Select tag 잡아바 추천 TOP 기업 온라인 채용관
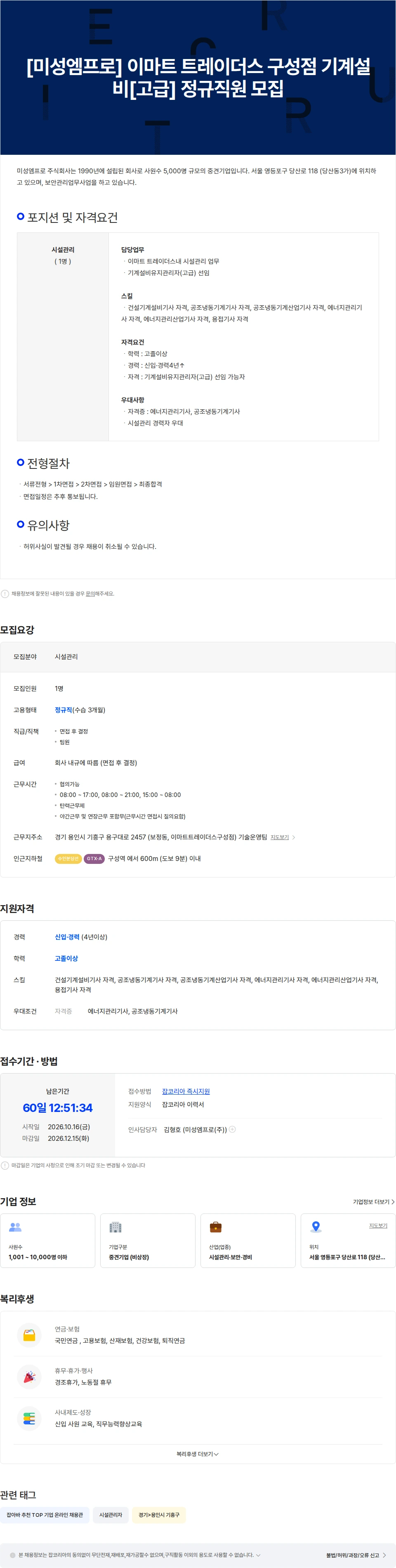The width and height of the screenshot is (396, 1568). coord(45,1514)
